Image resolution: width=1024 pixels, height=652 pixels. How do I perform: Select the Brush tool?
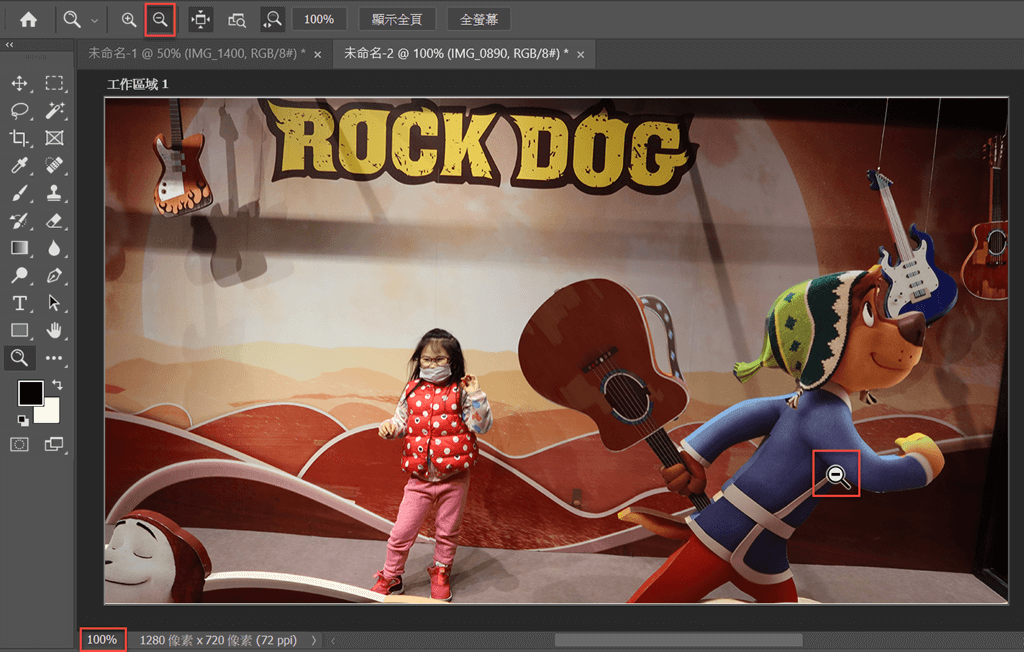(20, 193)
